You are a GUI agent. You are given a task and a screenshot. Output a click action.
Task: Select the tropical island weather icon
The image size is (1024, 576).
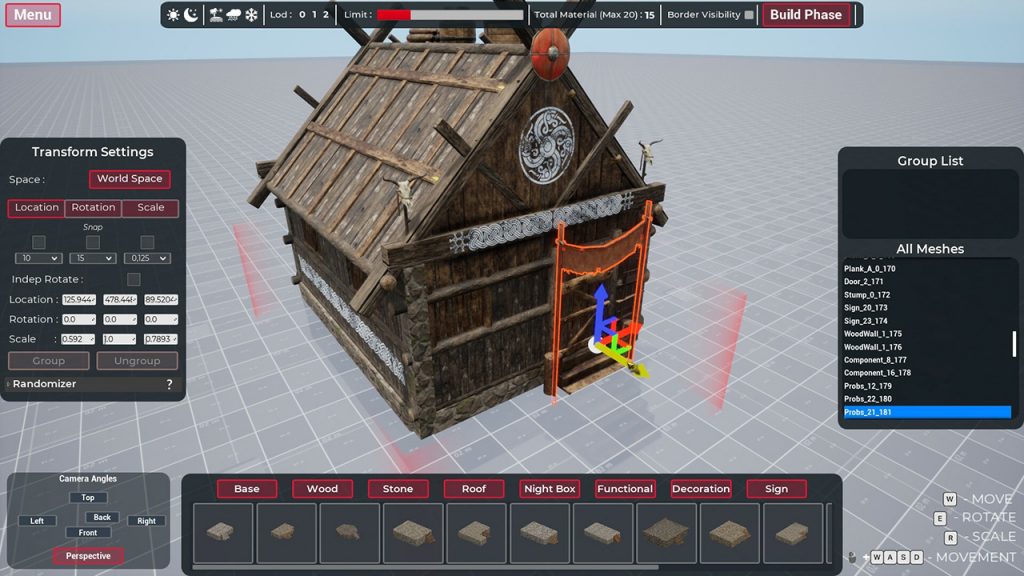point(216,15)
